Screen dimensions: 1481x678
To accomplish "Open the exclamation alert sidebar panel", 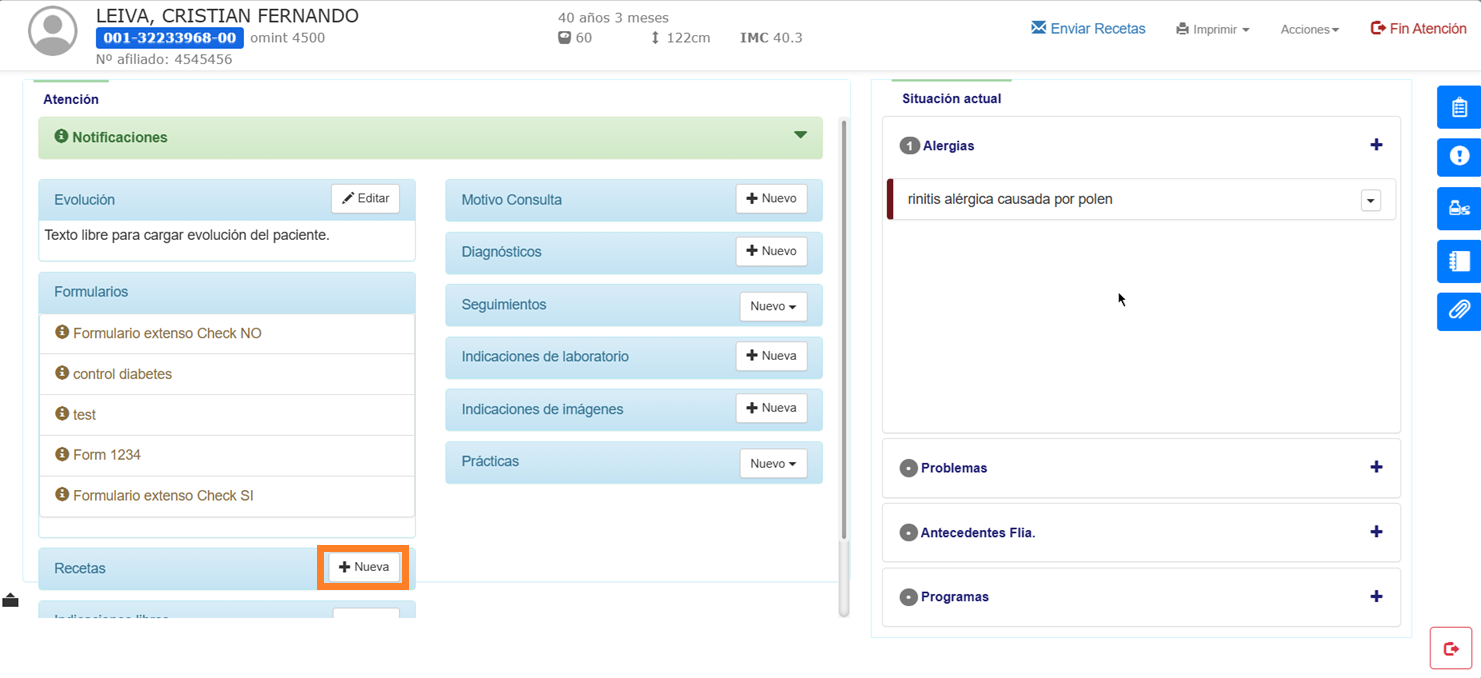I will tap(1459, 156).
